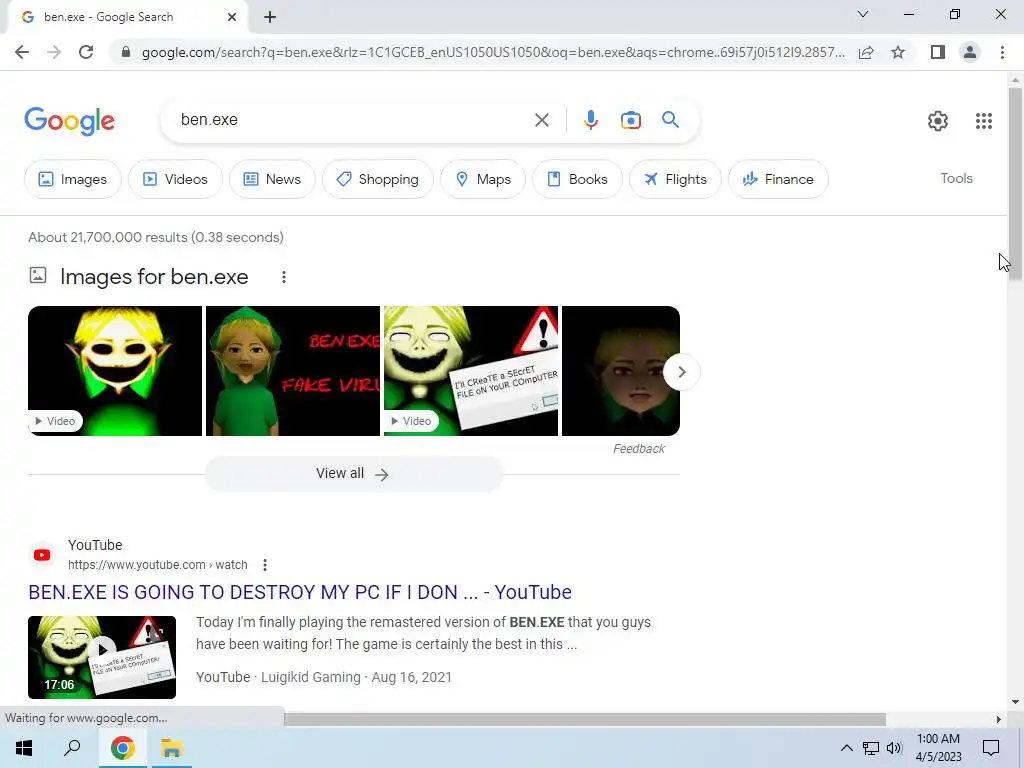The width and height of the screenshot is (1024, 768).
Task: Switch to the News filter
Action: [272, 179]
